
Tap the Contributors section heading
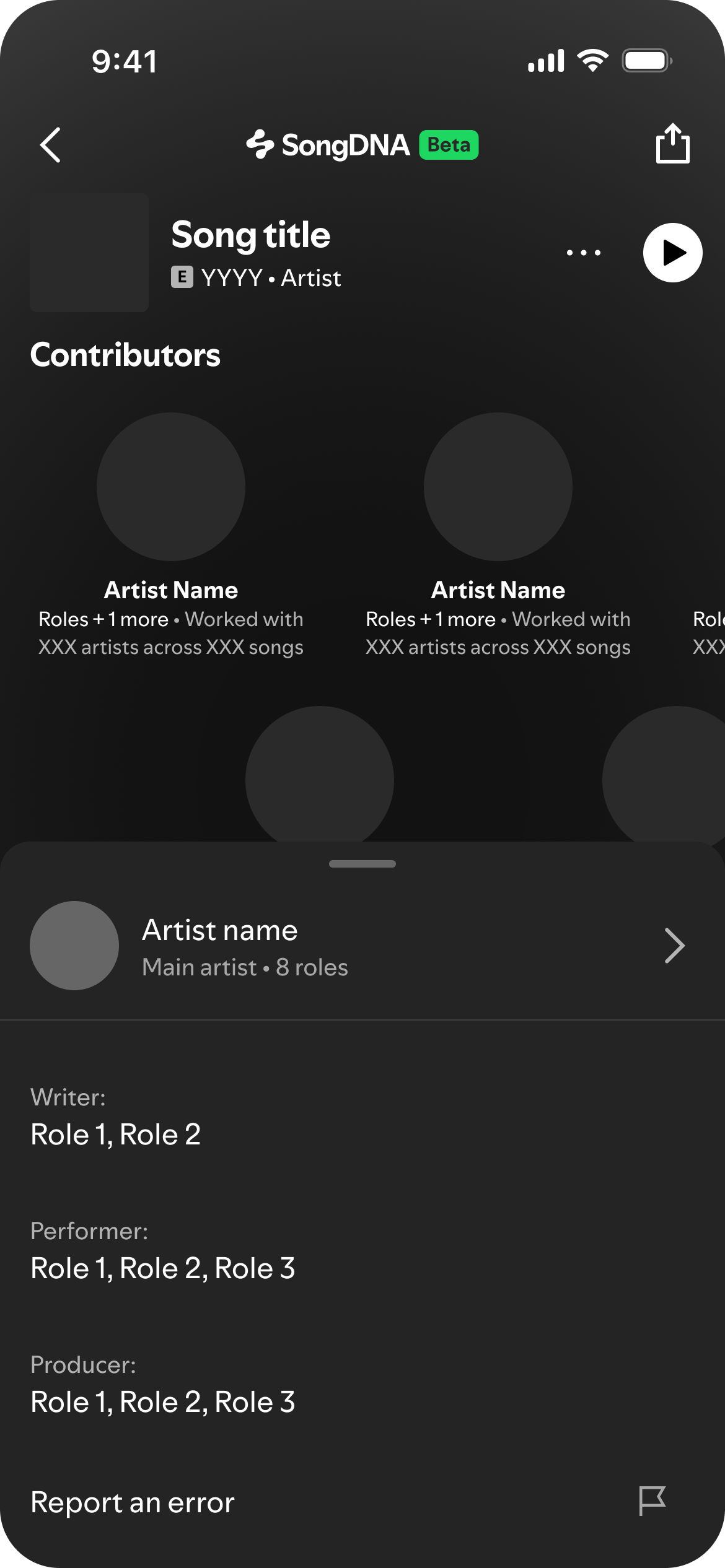tap(125, 355)
